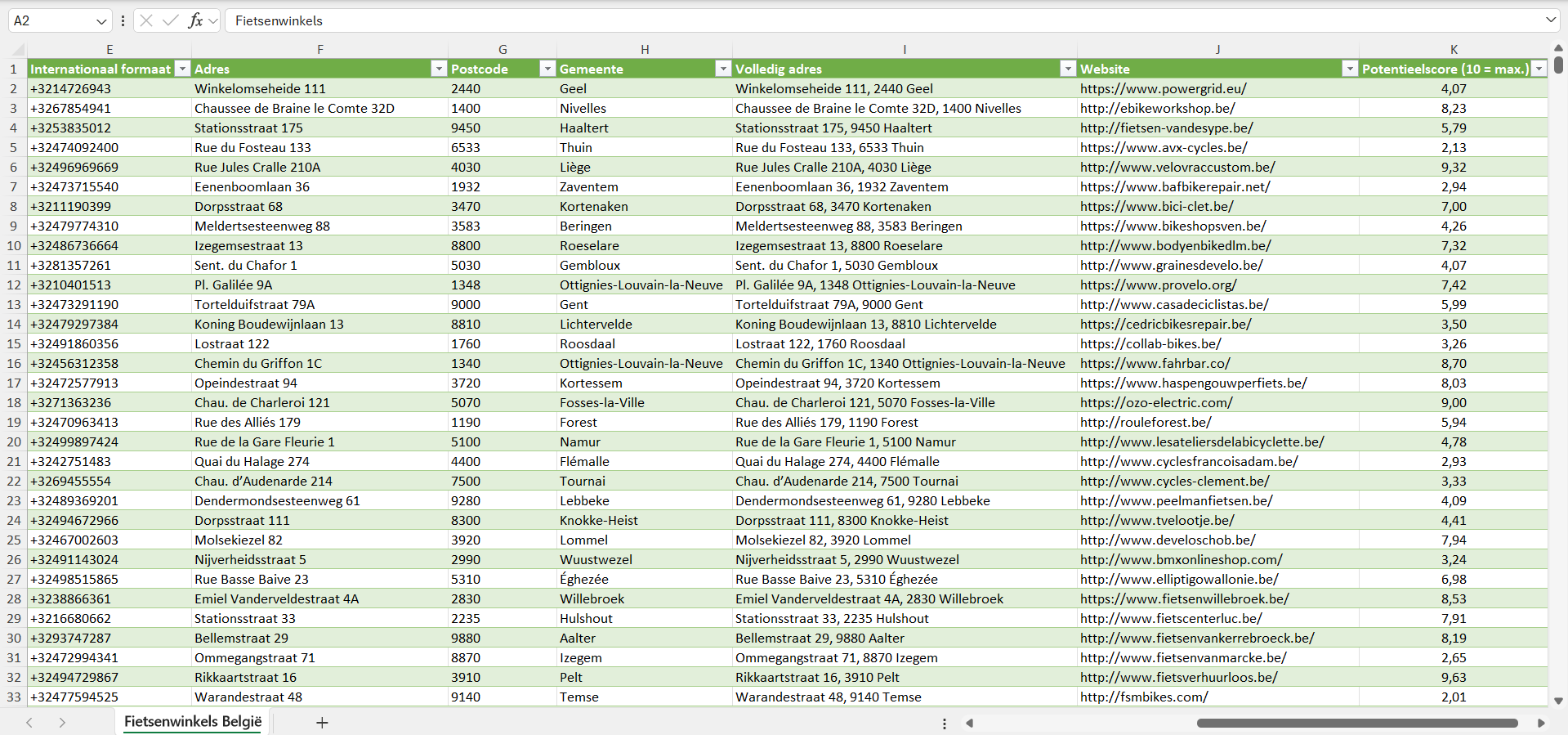Click the Enter checkmark icon in formula bar
Viewport: 1568px width, 735px height.
170,20
